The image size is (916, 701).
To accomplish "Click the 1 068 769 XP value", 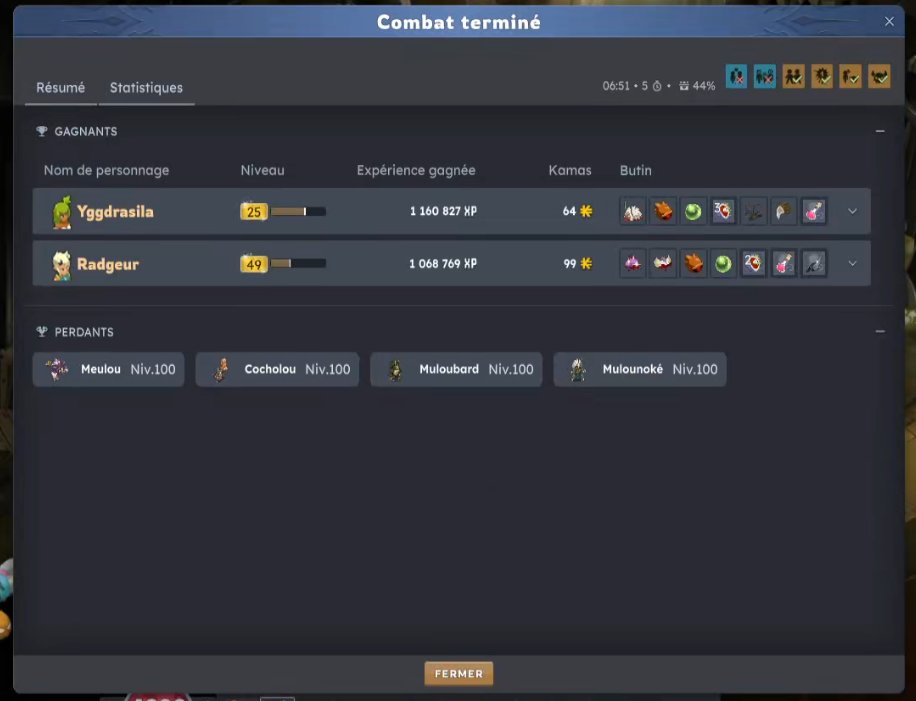I will pos(443,263).
